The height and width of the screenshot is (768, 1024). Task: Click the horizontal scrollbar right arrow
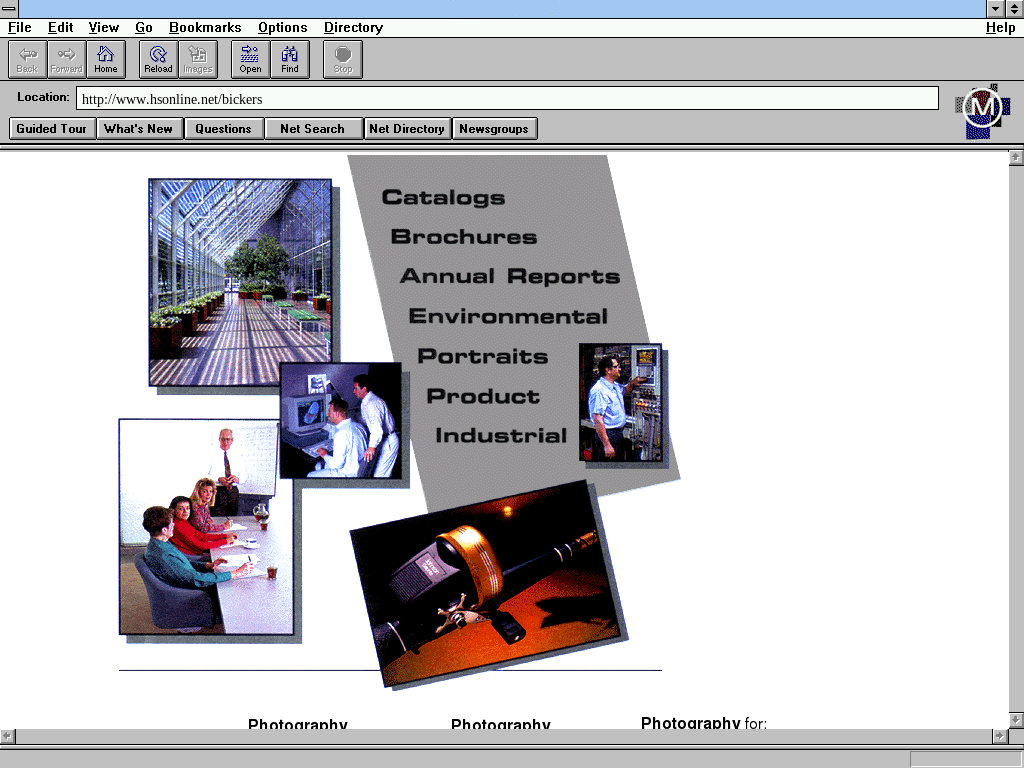(x=999, y=736)
